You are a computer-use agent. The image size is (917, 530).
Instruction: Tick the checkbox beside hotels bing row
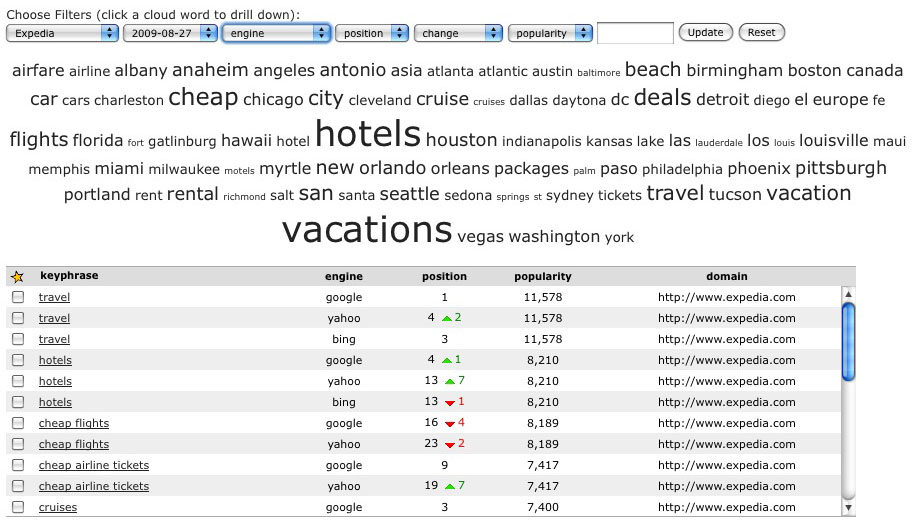point(18,402)
